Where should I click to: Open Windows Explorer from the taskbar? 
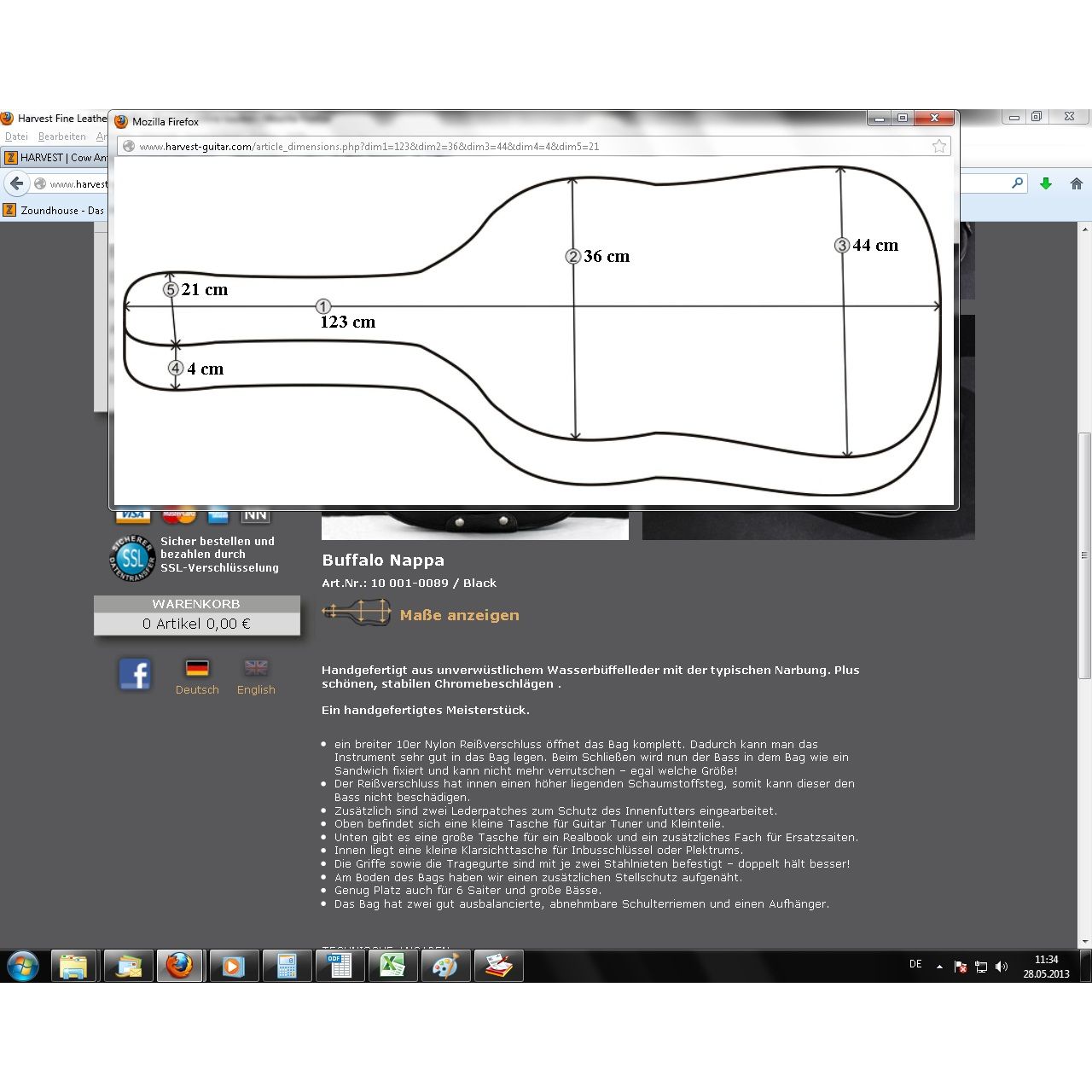click(74, 967)
